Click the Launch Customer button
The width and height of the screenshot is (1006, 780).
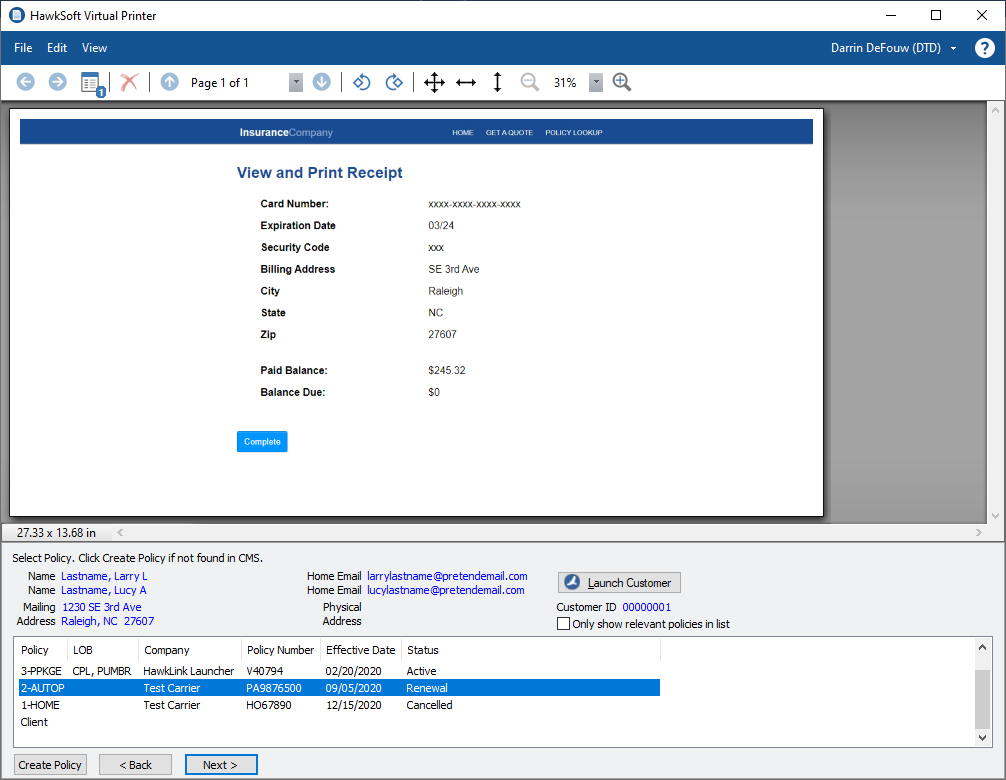[619, 582]
